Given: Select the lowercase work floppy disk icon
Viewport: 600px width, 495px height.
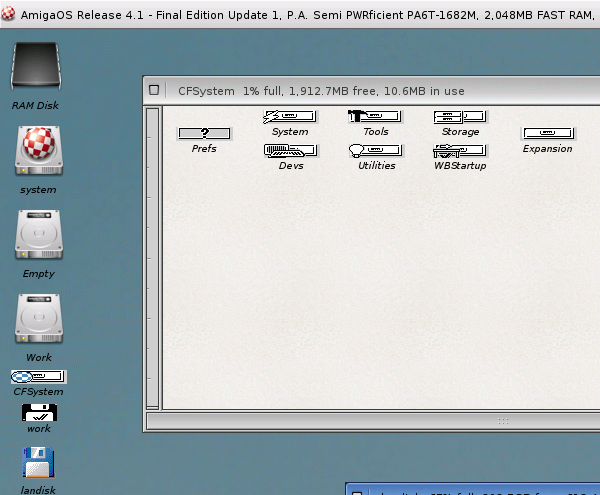Looking at the screenshot, I should (x=39, y=412).
